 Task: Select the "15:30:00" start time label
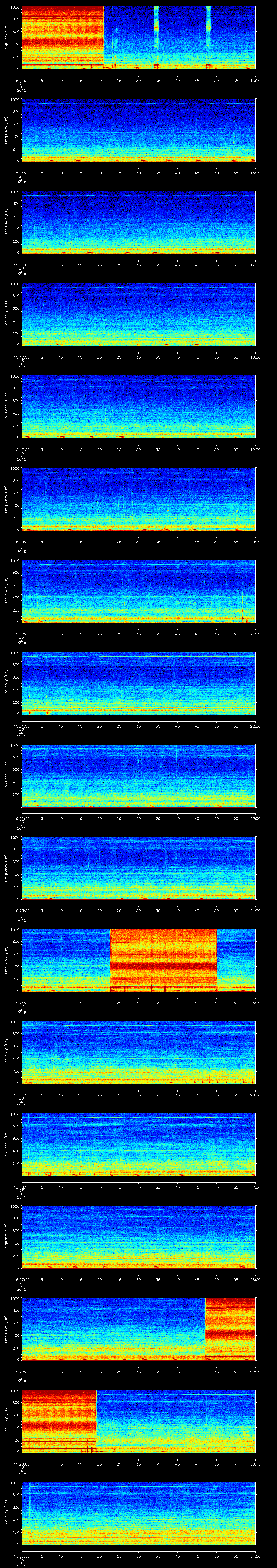click(21, 1556)
